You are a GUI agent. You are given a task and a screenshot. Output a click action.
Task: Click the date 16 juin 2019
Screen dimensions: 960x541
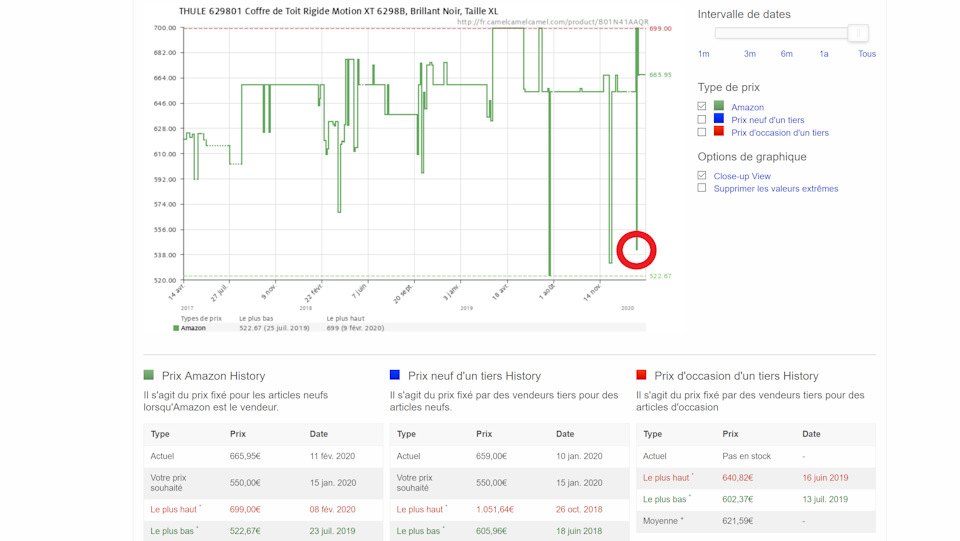click(825, 477)
